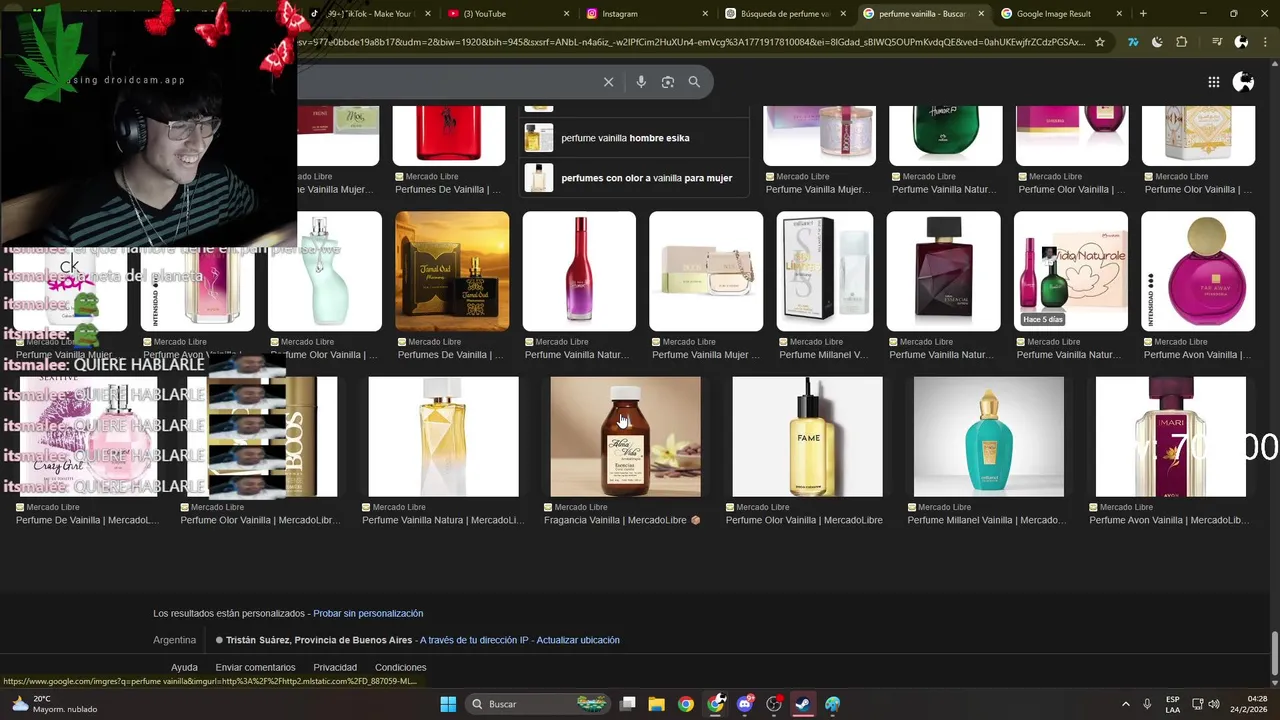The height and width of the screenshot is (720, 1280).
Task: Close the Instagram tab
Action: pyautogui.click(x=706, y=14)
